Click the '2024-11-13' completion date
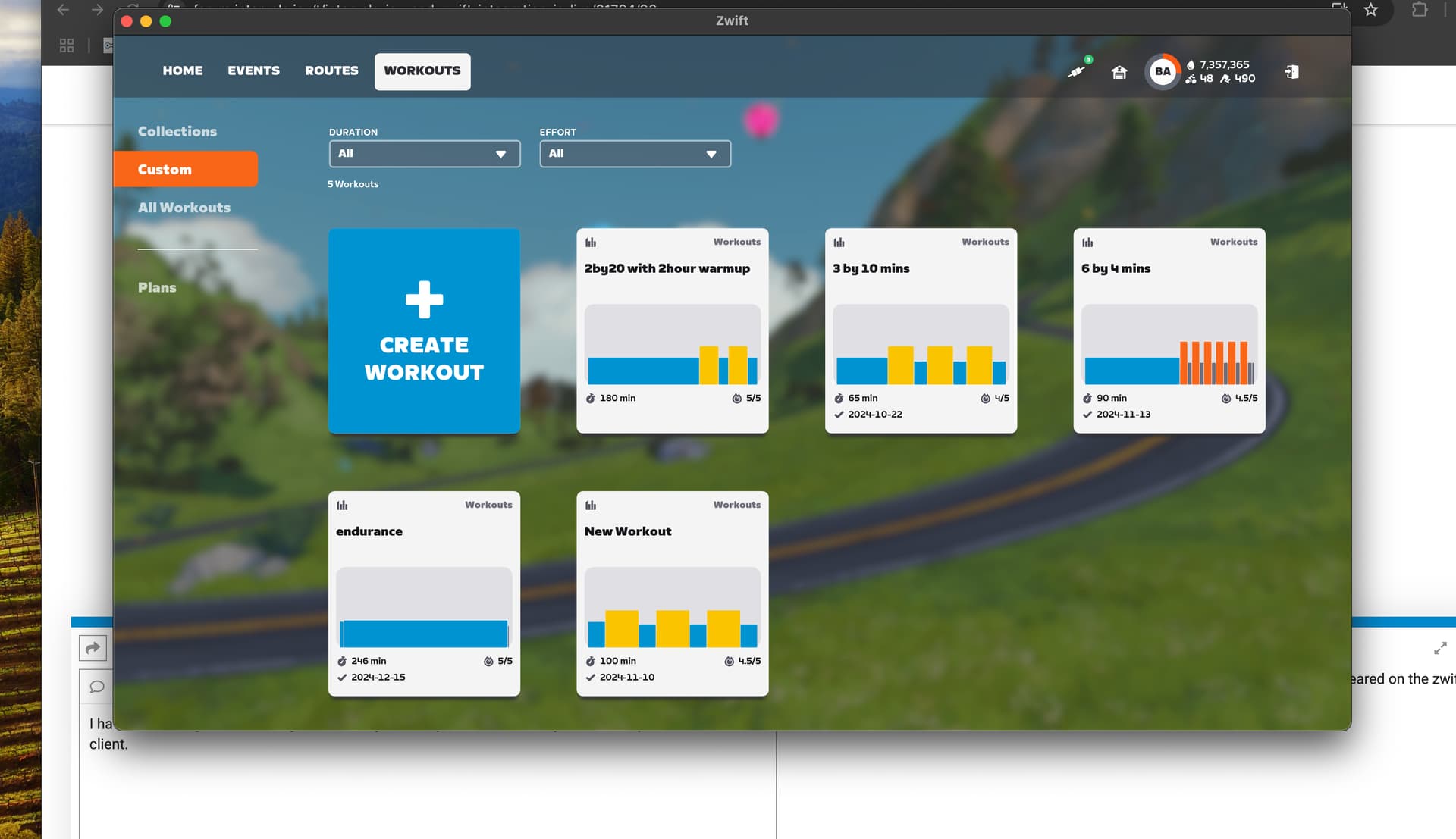The image size is (1456, 839). tap(1124, 415)
